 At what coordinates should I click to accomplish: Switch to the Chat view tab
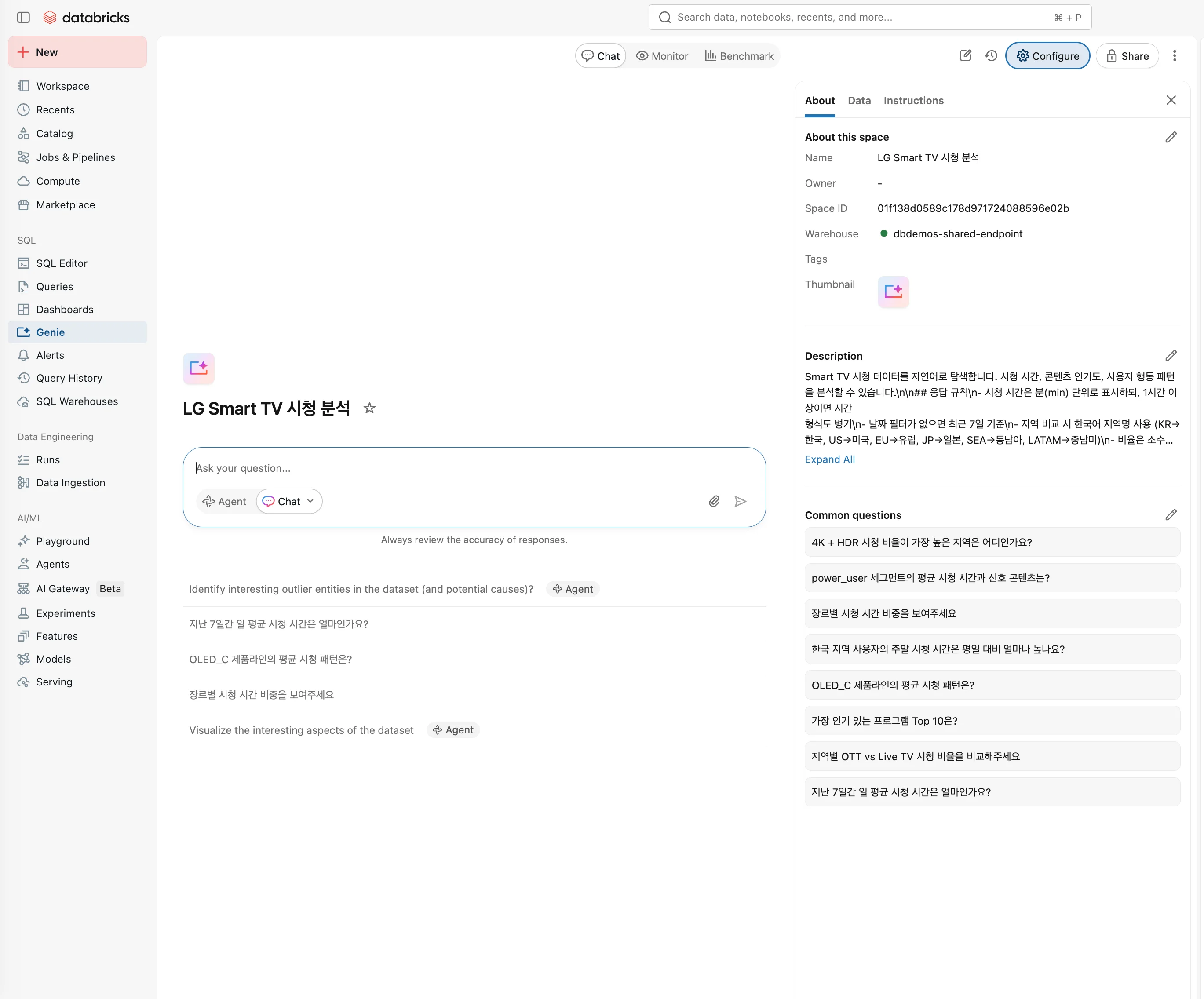tap(600, 56)
